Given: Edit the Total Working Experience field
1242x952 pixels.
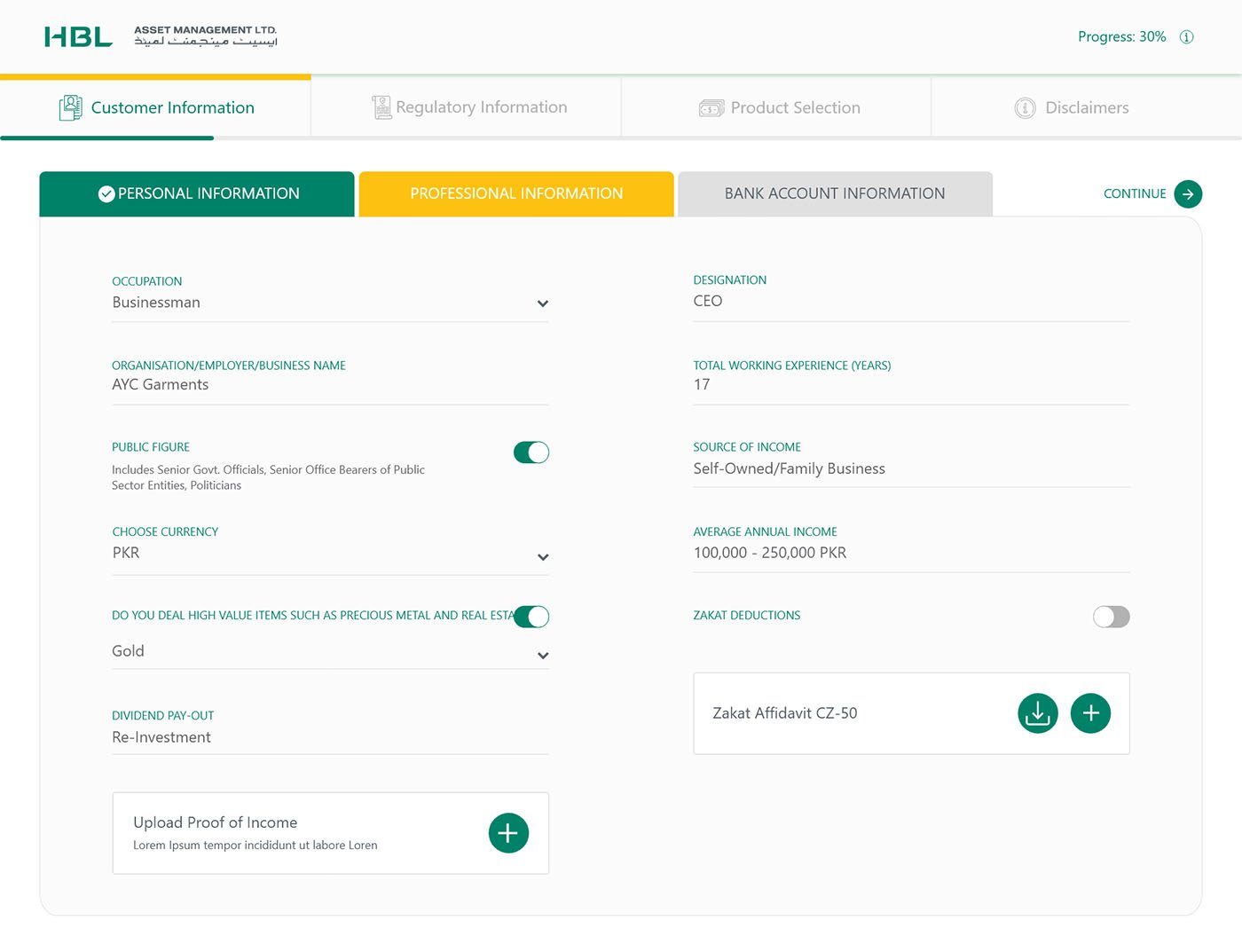Looking at the screenshot, I should [x=911, y=384].
